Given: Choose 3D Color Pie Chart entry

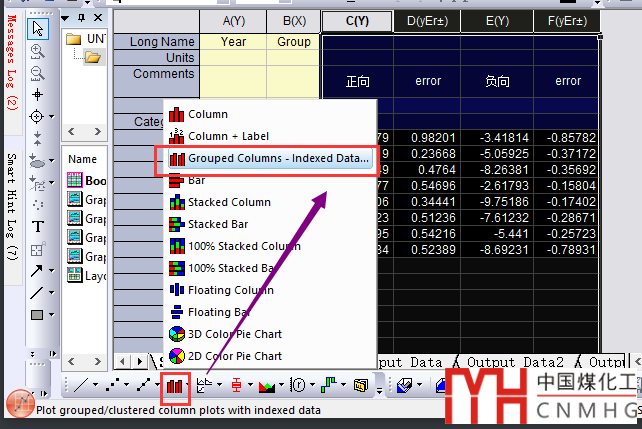Looking at the screenshot, I should point(270,334).
